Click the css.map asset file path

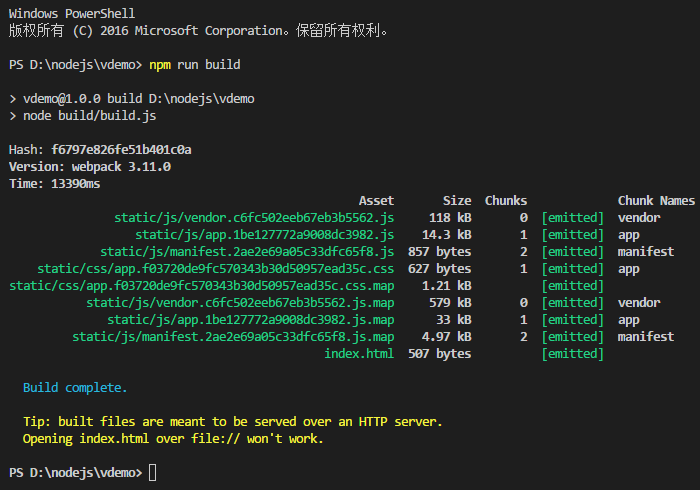click(x=202, y=286)
